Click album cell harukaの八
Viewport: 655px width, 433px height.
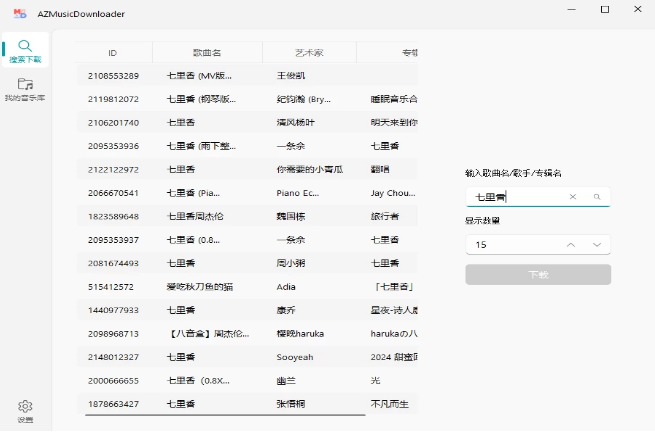tap(394, 334)
